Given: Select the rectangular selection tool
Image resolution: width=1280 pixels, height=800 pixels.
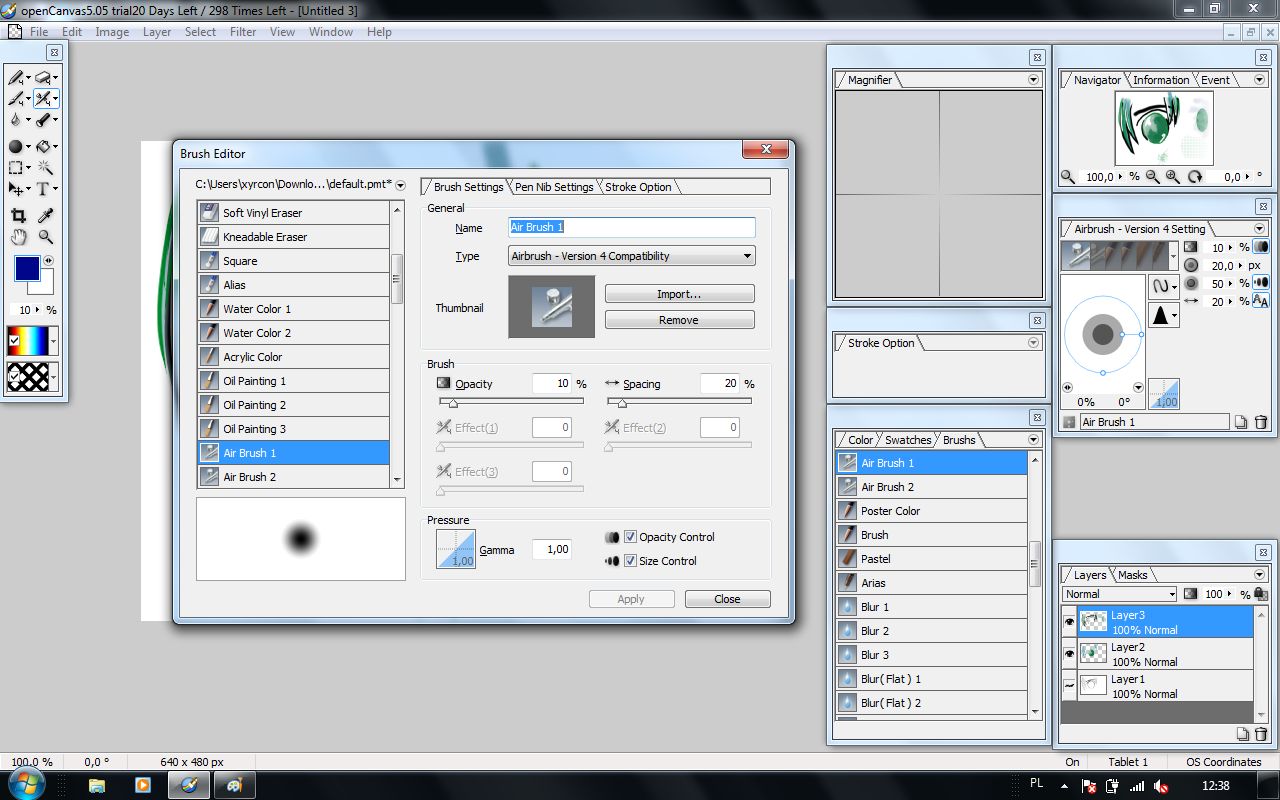Looking at the screenshot, I should (x=16, y=169).
